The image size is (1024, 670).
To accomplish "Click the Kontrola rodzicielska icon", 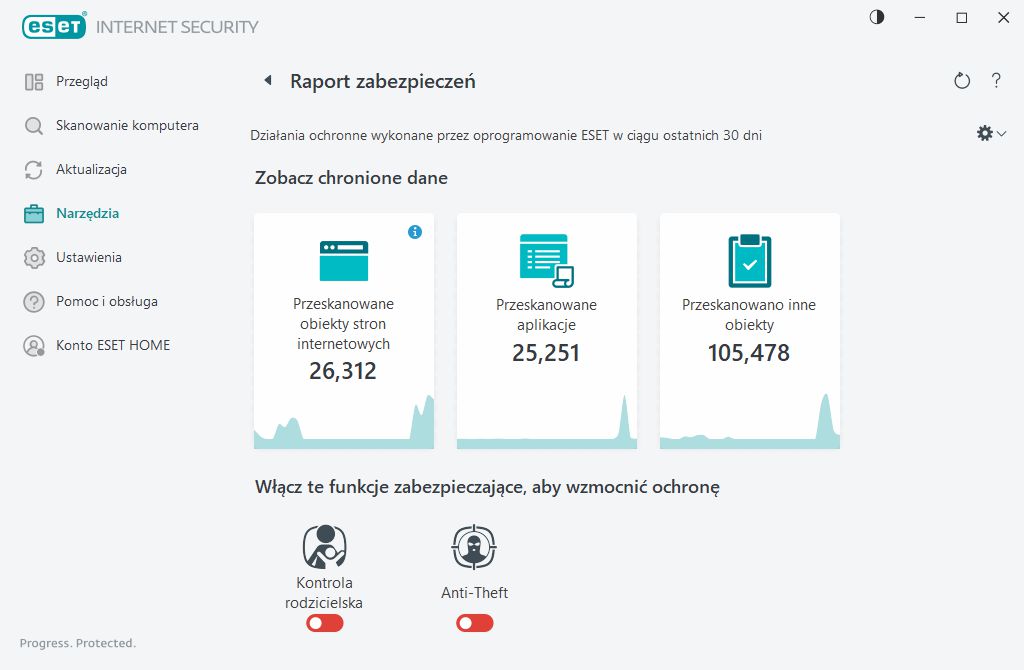I will point(324,547).
